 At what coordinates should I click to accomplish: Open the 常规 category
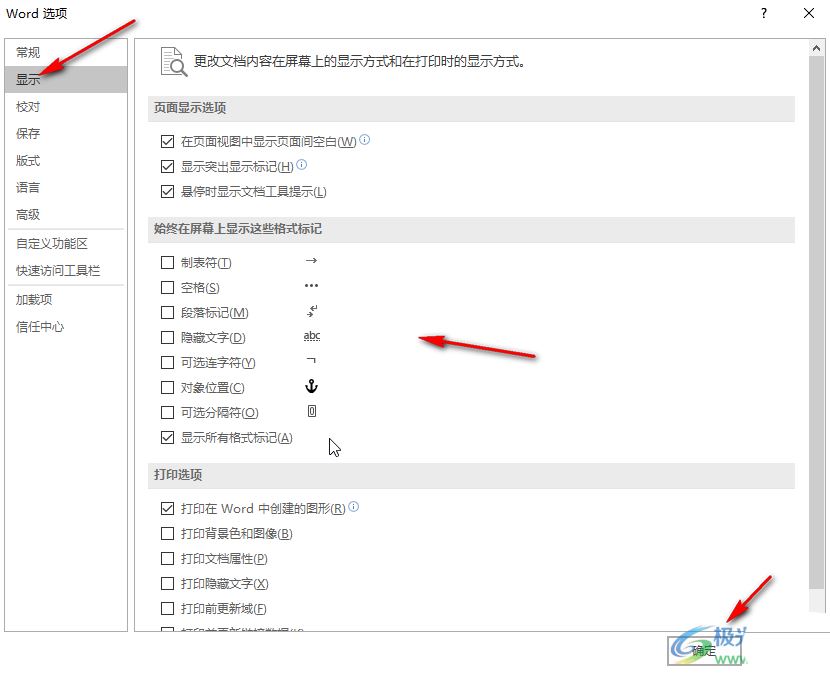66,52
